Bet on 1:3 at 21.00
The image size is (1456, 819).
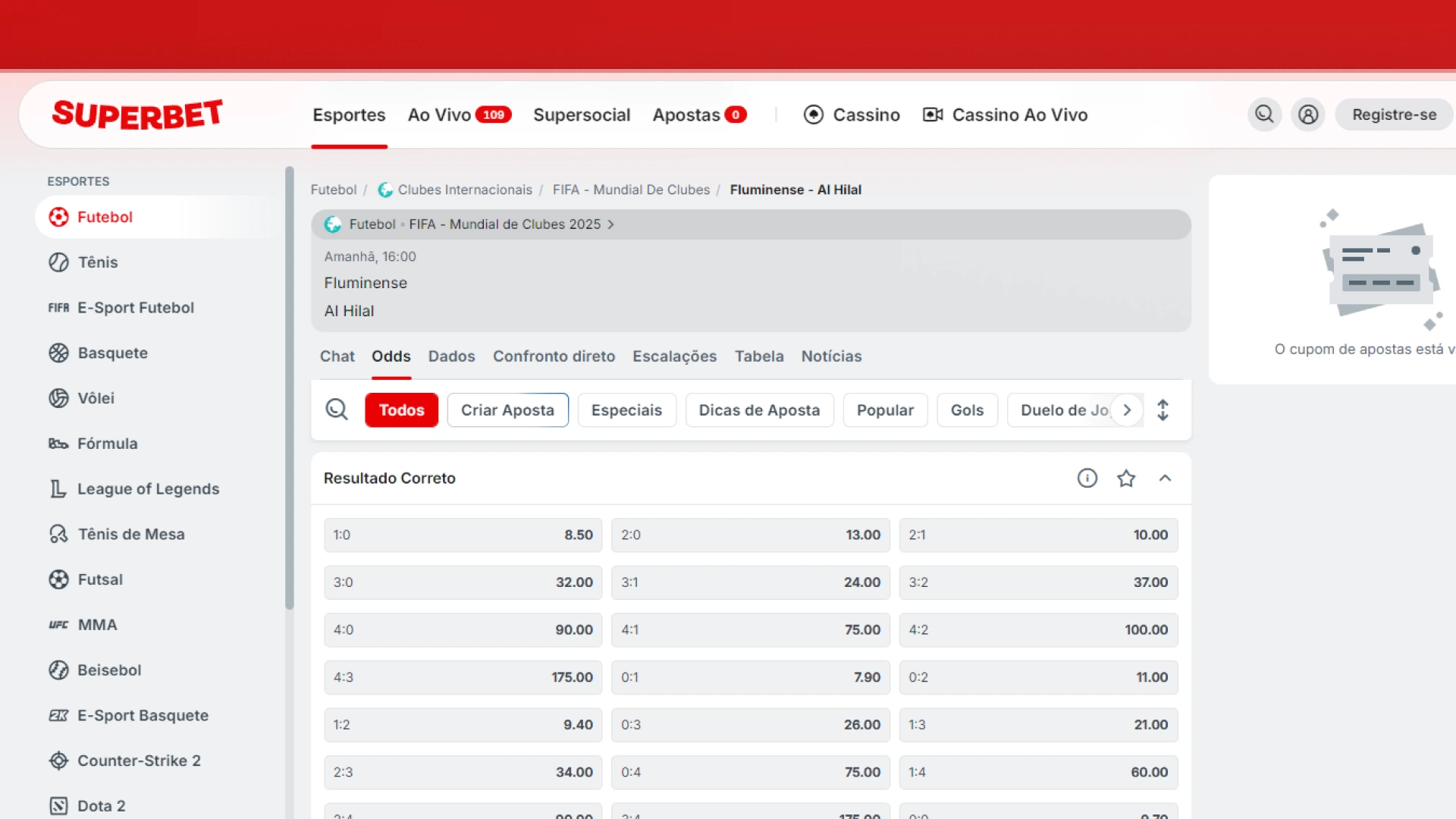pyautogui.click(x=1038, y=725)
